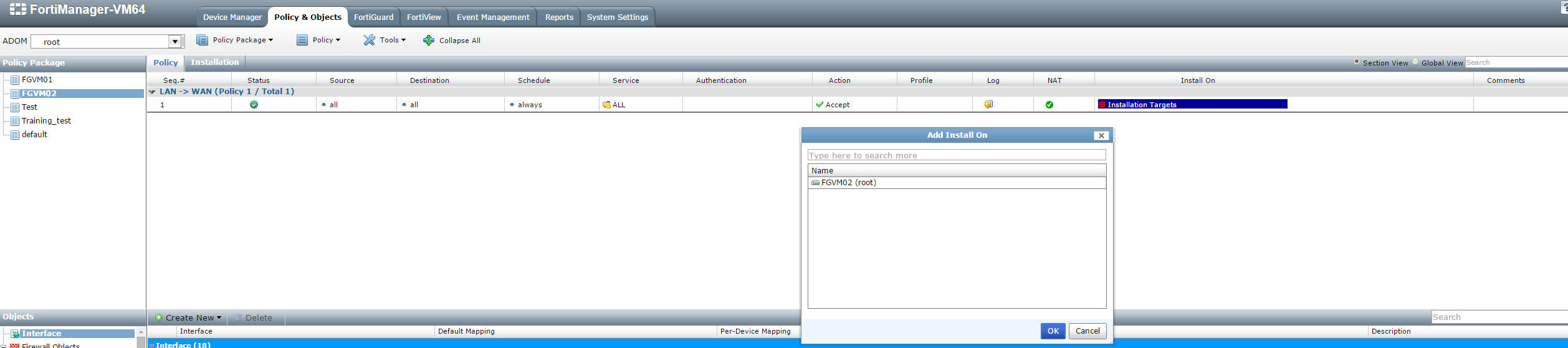Click the Tools wrench icon
The height and width of the screenshot is (348, 1568).
click(370, 40)
